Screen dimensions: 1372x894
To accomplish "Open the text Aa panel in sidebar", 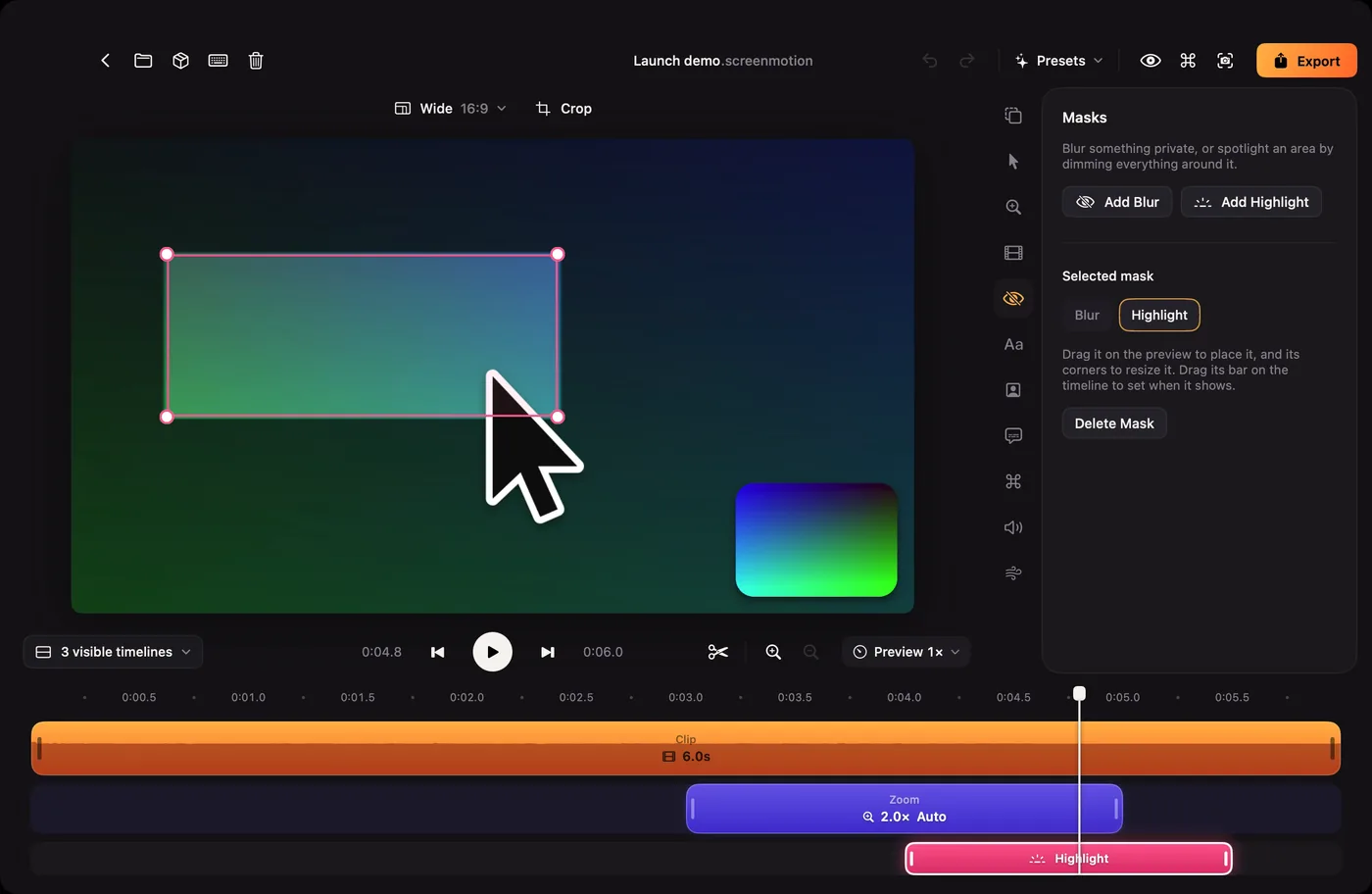I will pyautogui.click(x=1013, y=344).
